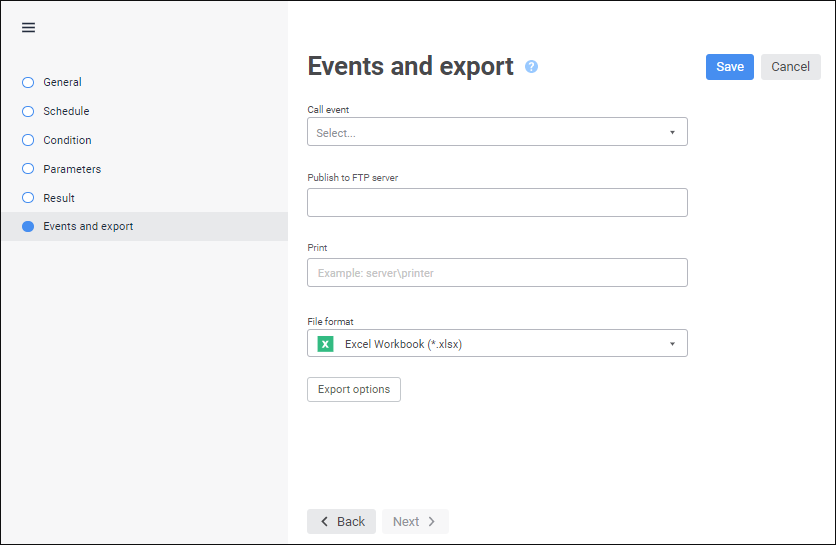836x545 pixels.
Task: Open Export options
Action: (354, 389)
